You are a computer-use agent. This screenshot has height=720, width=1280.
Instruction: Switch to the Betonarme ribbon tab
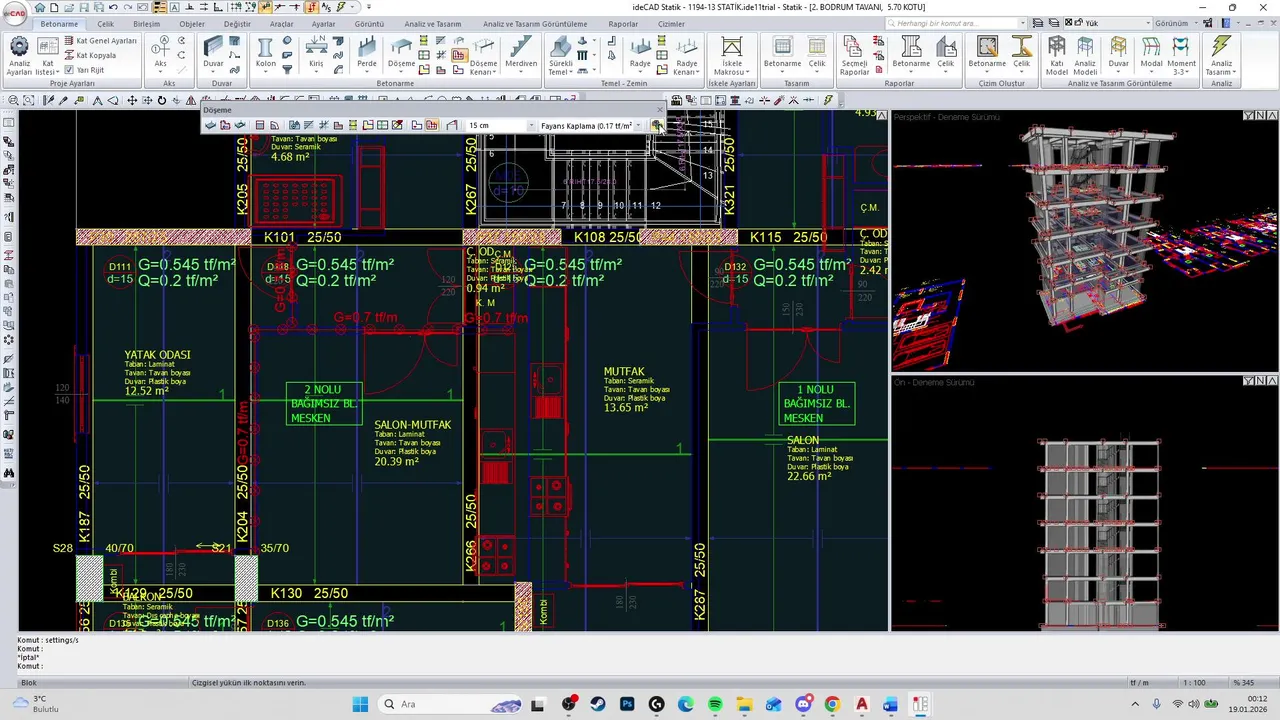tap(59, 24)
